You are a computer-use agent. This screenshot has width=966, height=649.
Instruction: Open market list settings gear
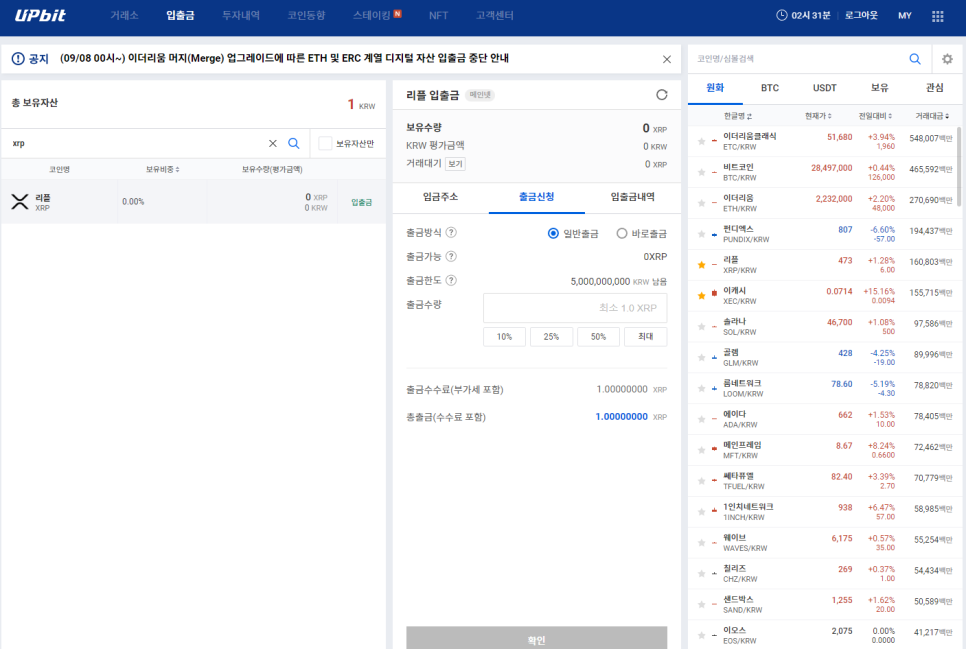pos(947,59)
